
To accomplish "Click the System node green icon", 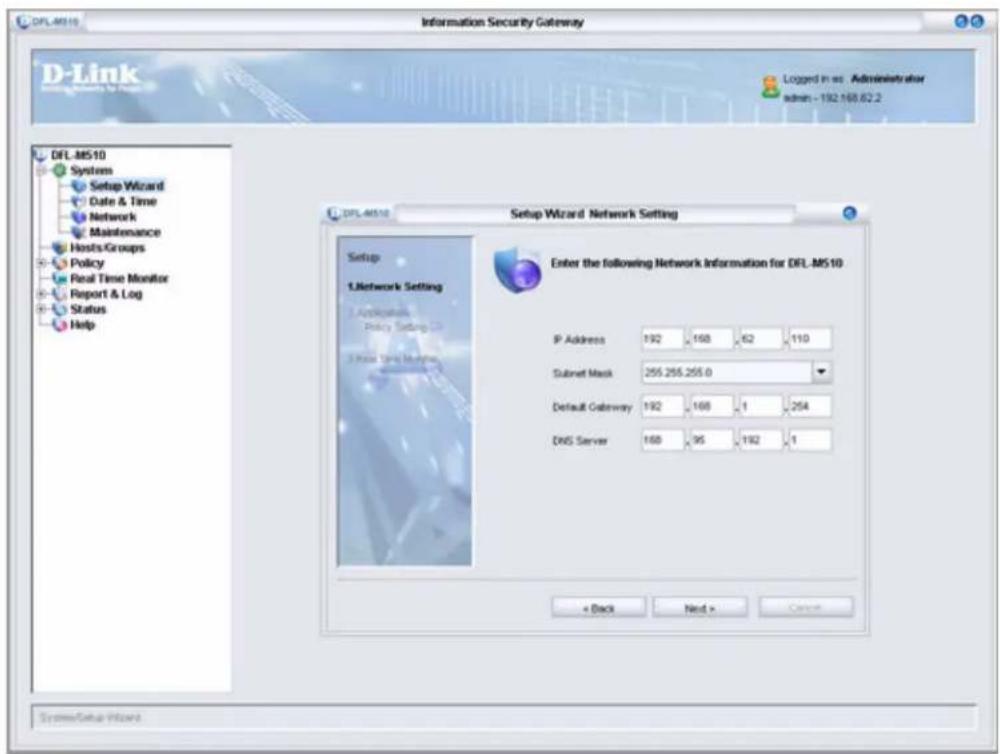I will pyautogui.click(x=60, y=170).
